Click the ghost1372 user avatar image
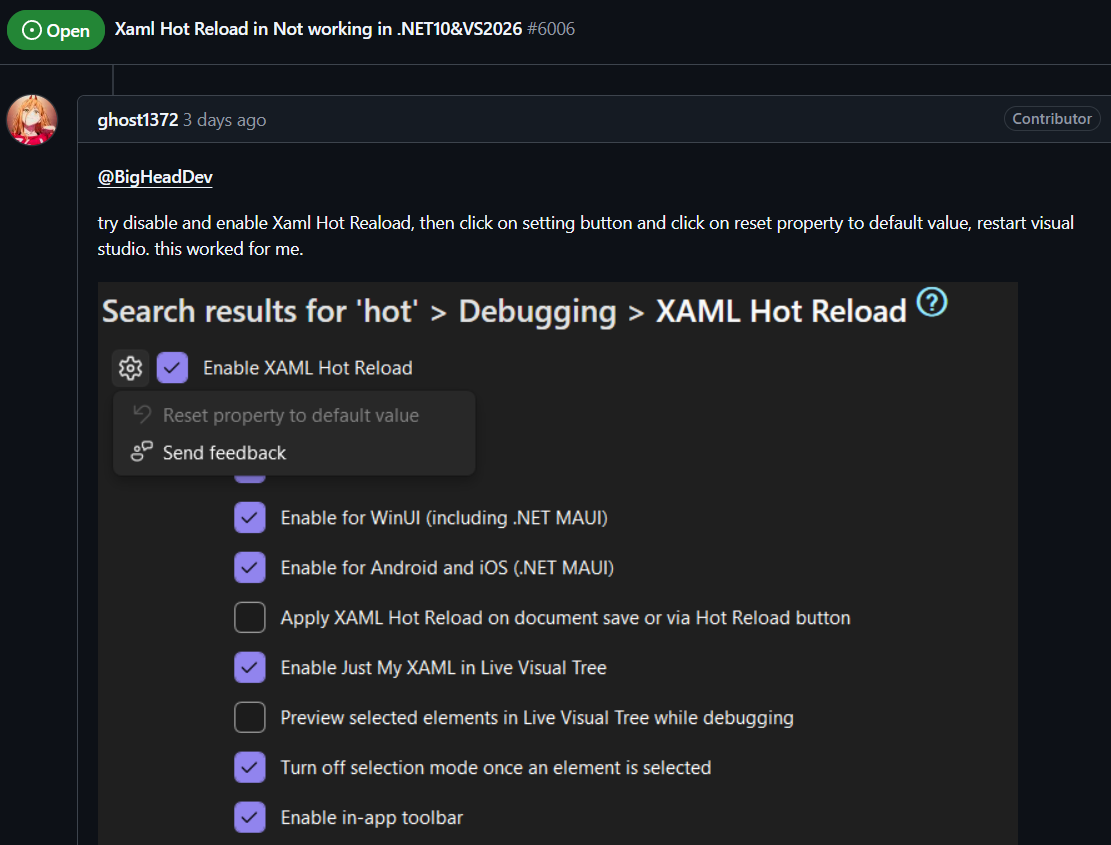 pyautogui.click(x=32, y=120)
